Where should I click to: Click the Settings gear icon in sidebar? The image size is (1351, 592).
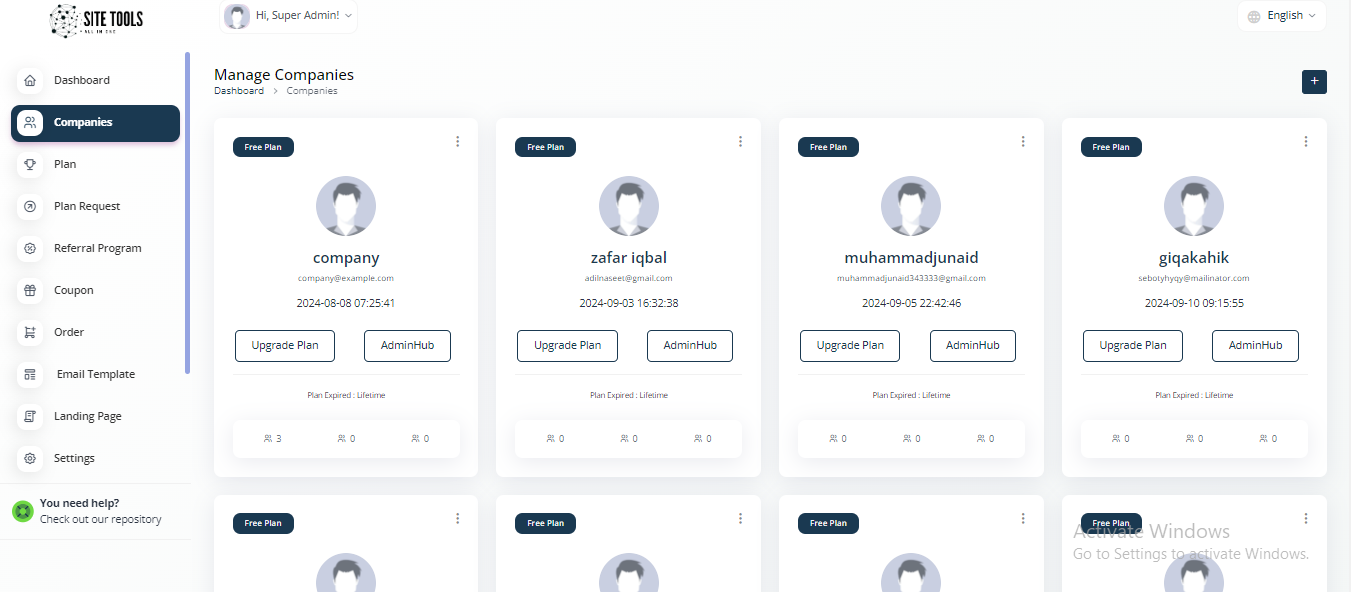(30, 458)
